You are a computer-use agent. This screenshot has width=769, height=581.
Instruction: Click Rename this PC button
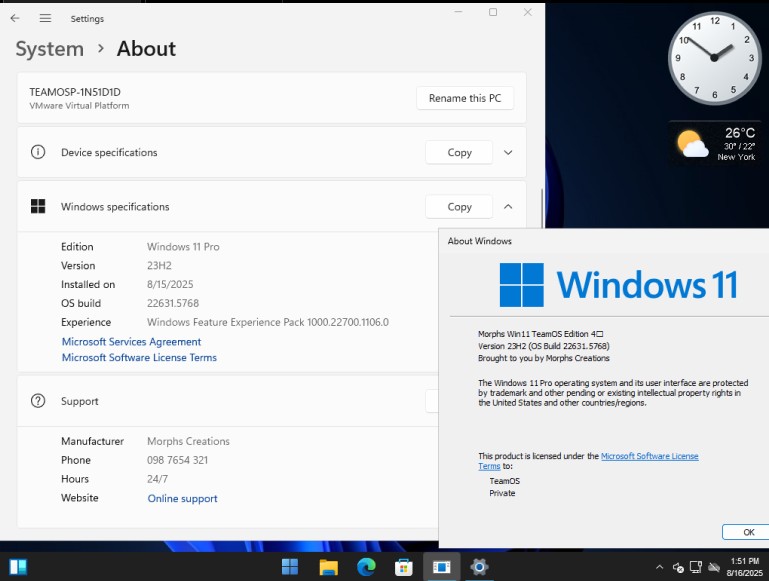point(465,98)
